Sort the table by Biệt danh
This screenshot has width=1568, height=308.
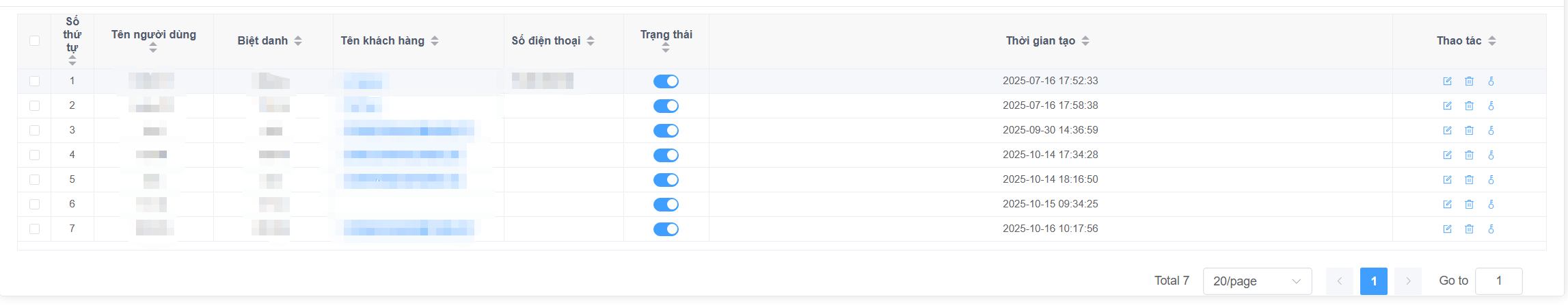pyautogui.click(x=298, y=41)
